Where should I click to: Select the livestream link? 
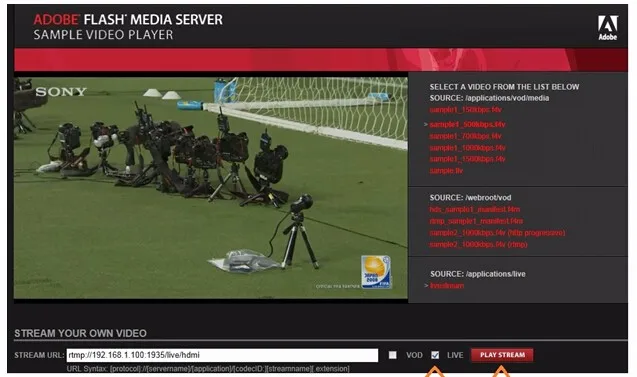click(447, 286)
